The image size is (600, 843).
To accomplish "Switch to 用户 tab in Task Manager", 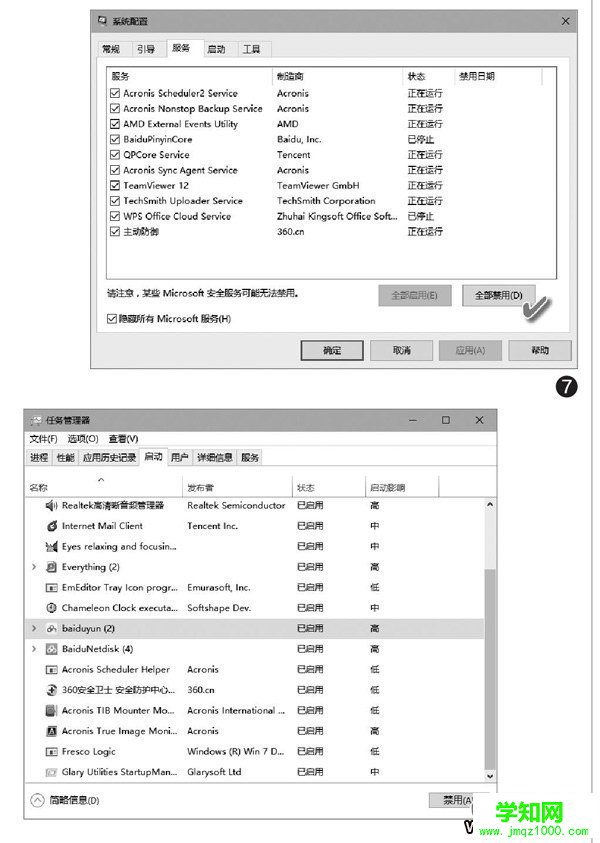I will pos(180,458).
